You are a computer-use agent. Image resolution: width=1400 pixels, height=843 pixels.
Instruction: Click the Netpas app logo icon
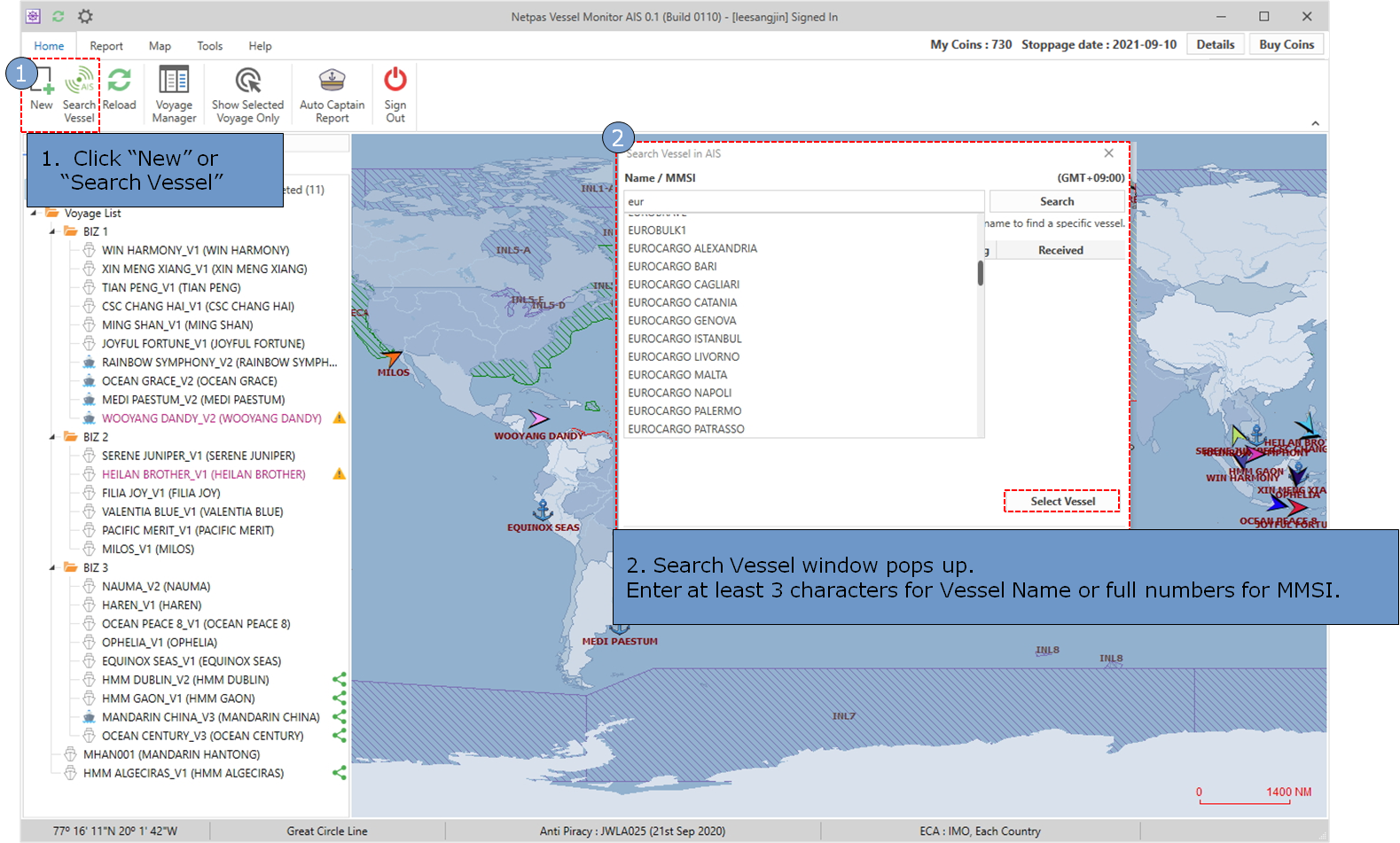pos(33,16)
